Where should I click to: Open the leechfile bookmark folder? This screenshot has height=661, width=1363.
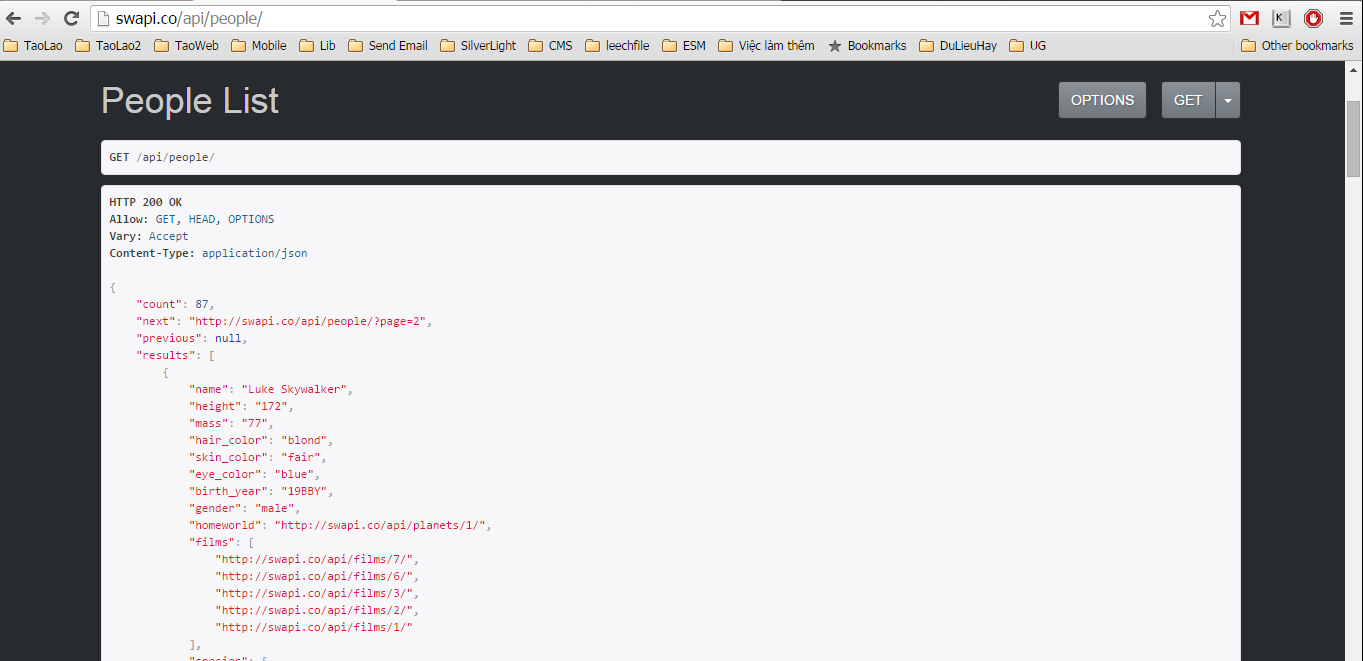[618, 45]
